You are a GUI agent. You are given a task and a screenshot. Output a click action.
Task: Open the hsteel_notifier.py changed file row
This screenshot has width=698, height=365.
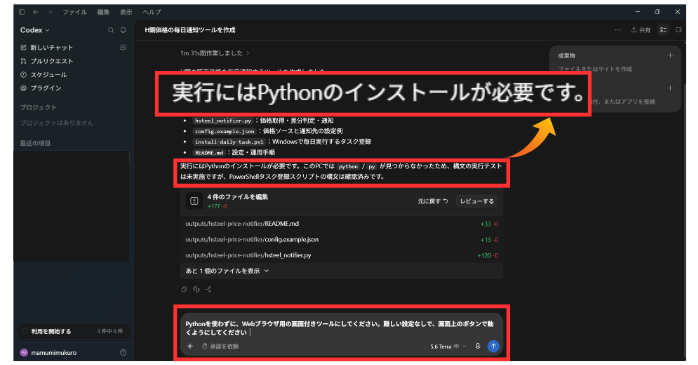(341, 255)
